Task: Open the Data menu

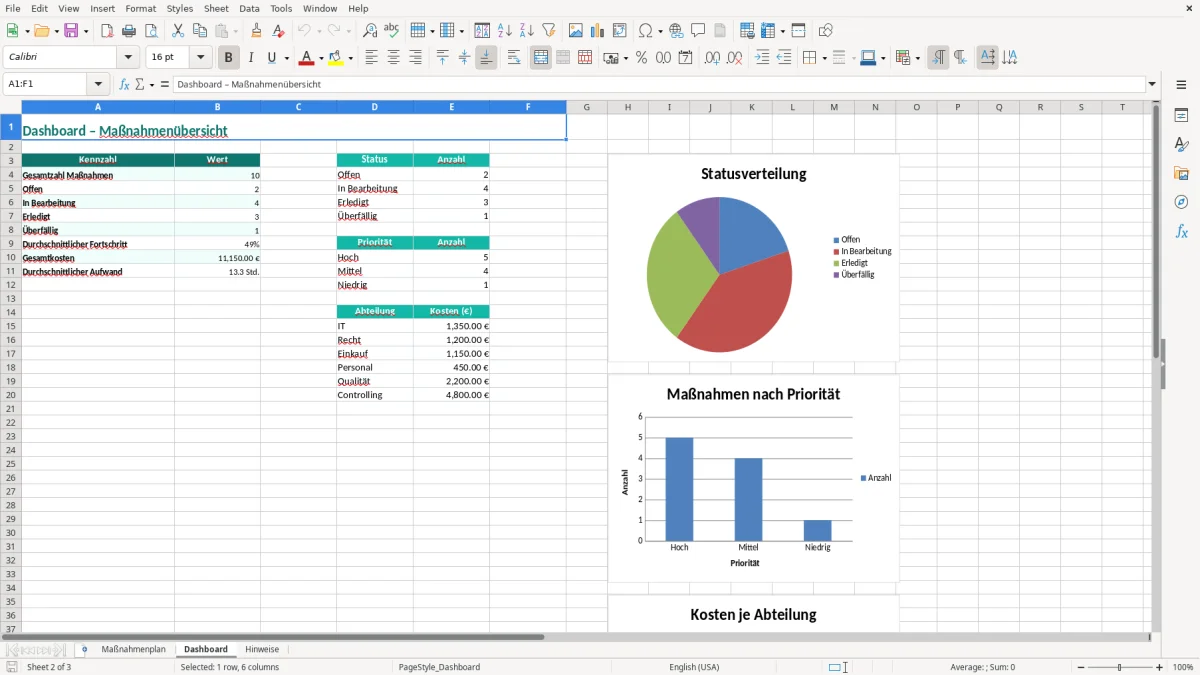Action: point(249,8)
